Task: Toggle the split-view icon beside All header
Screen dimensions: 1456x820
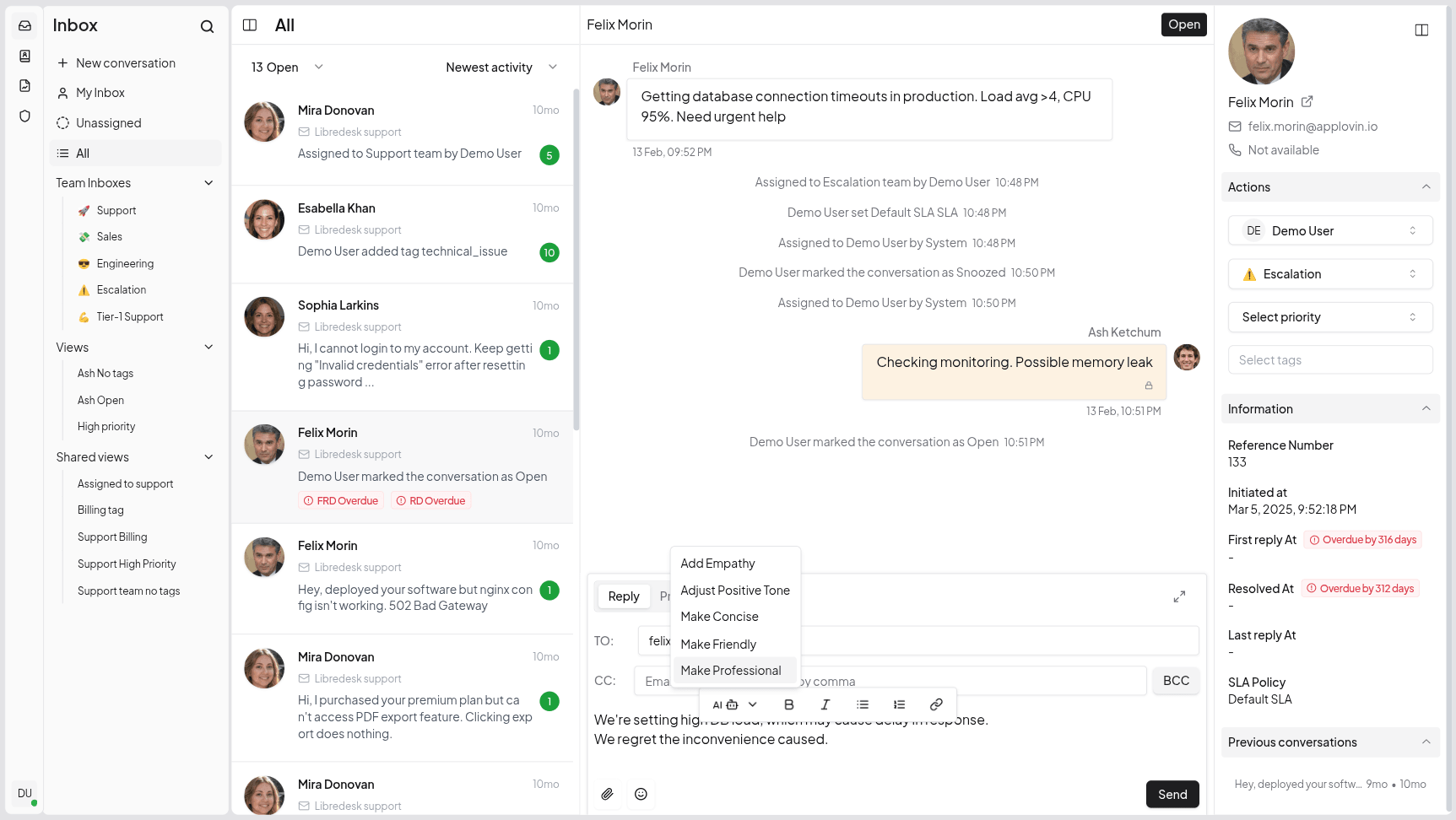Action: click(250, 24)
